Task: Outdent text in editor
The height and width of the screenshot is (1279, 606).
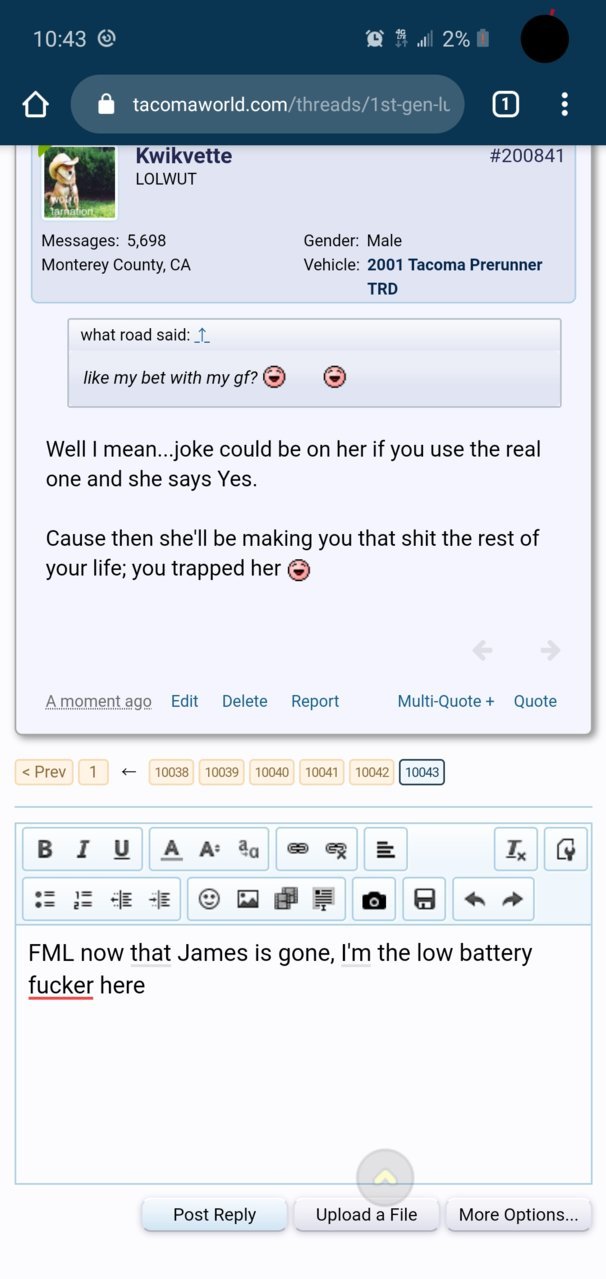Action: pyautogui.click(x=121, y=900)
